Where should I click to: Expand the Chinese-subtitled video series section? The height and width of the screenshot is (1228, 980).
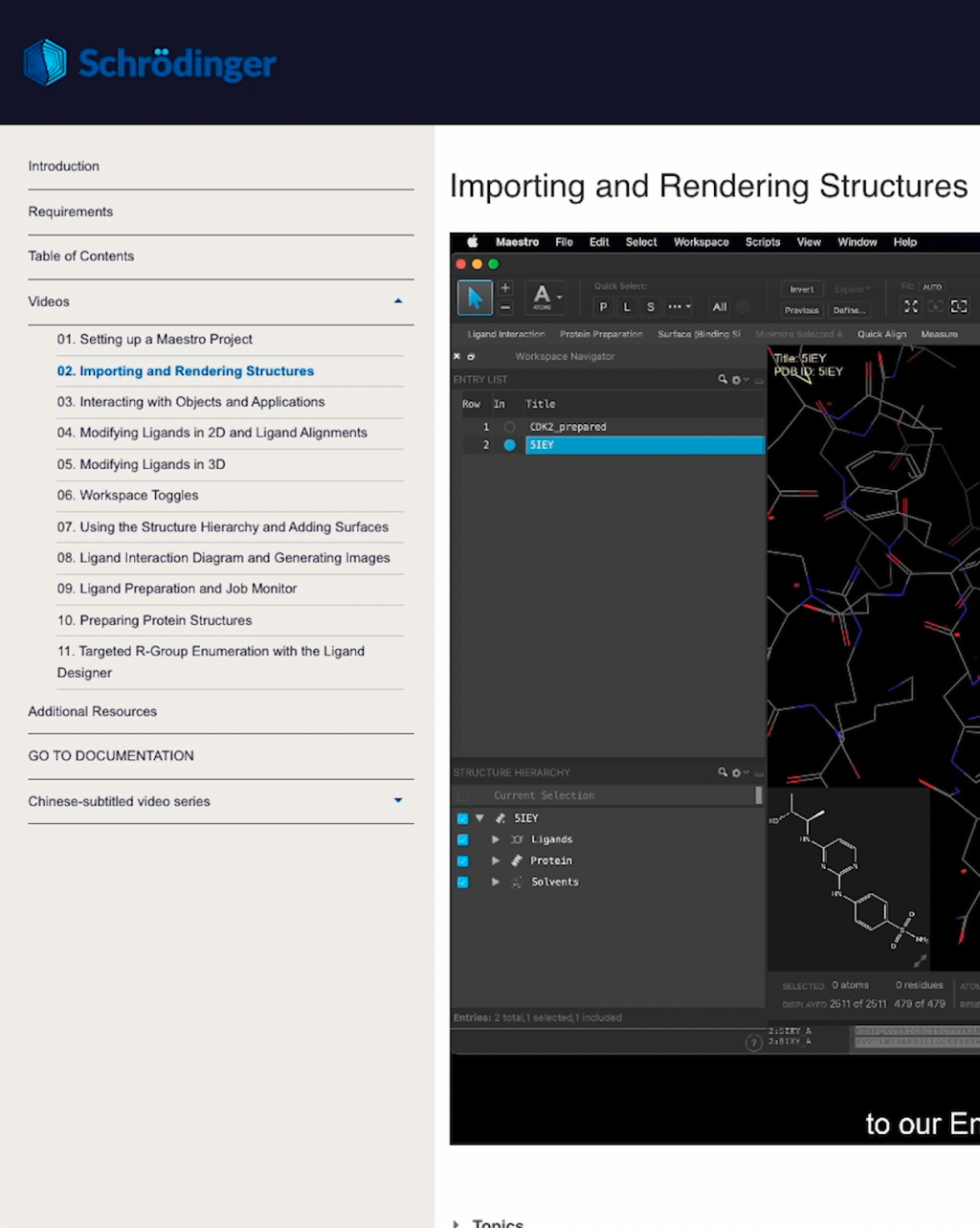(398, 801)
